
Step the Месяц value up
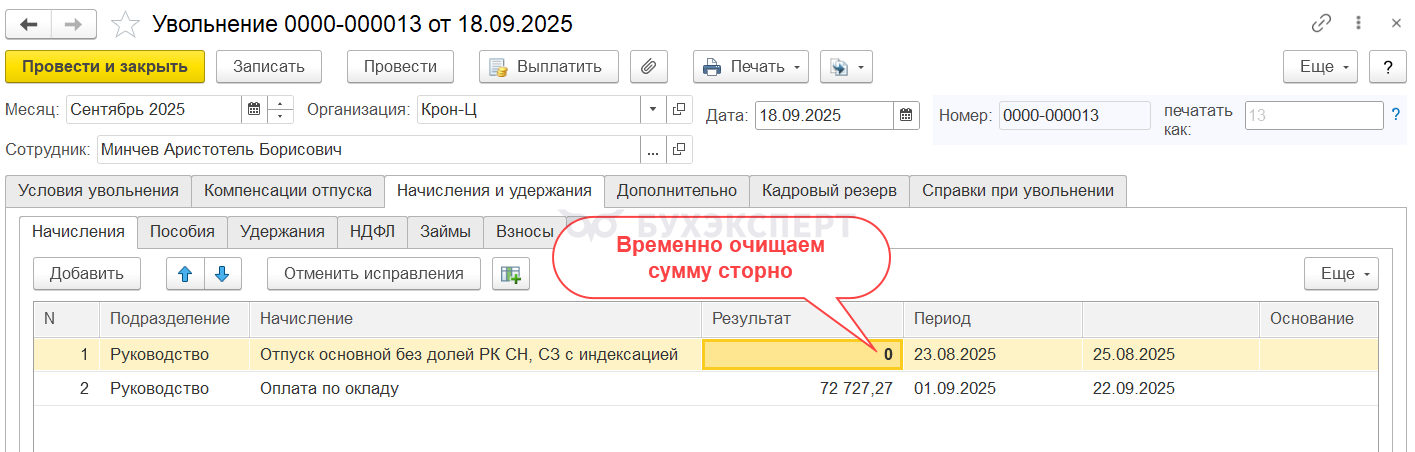[x=281, y=103]
